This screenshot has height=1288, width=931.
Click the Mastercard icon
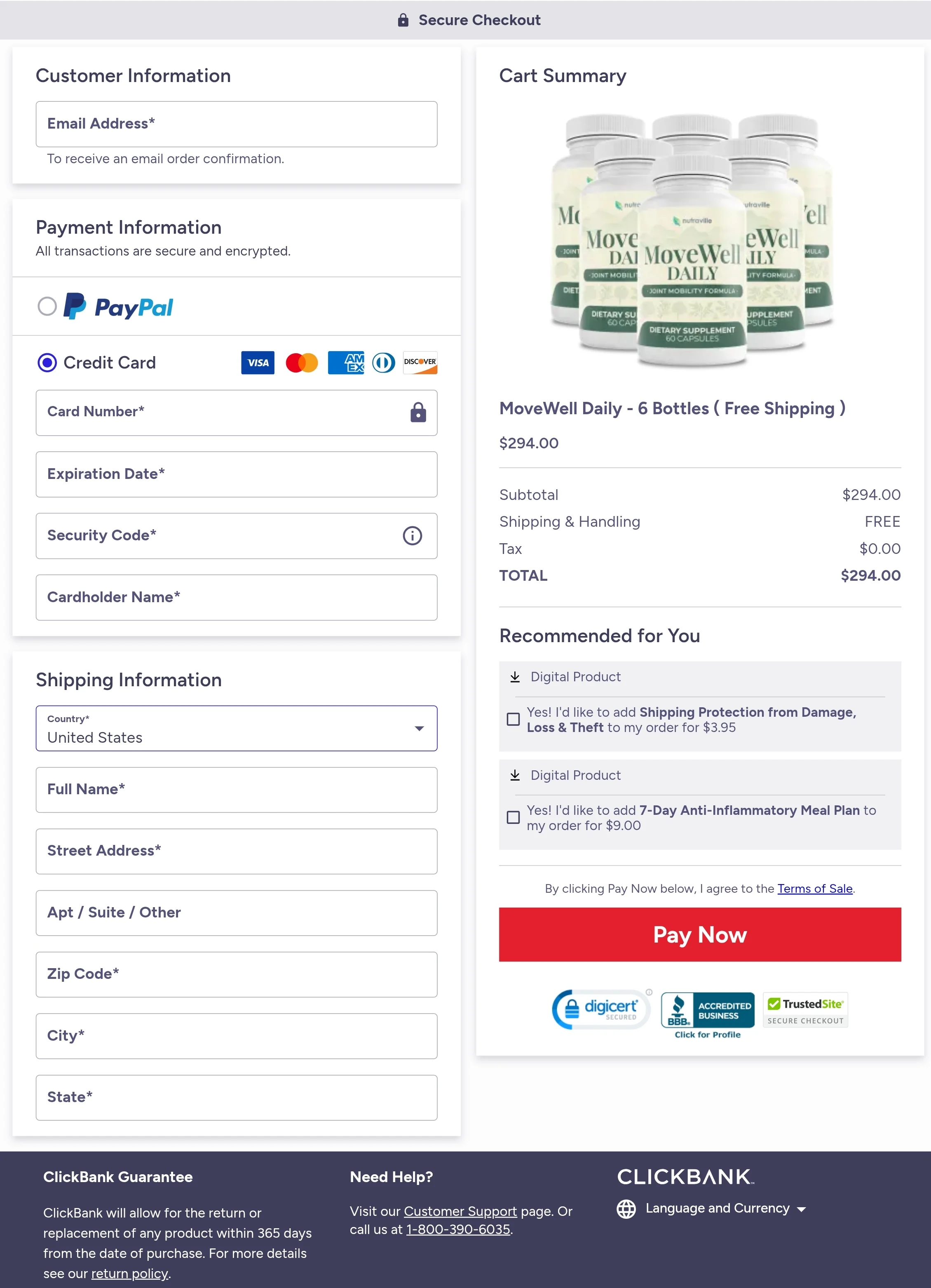(x=301, y=362)
